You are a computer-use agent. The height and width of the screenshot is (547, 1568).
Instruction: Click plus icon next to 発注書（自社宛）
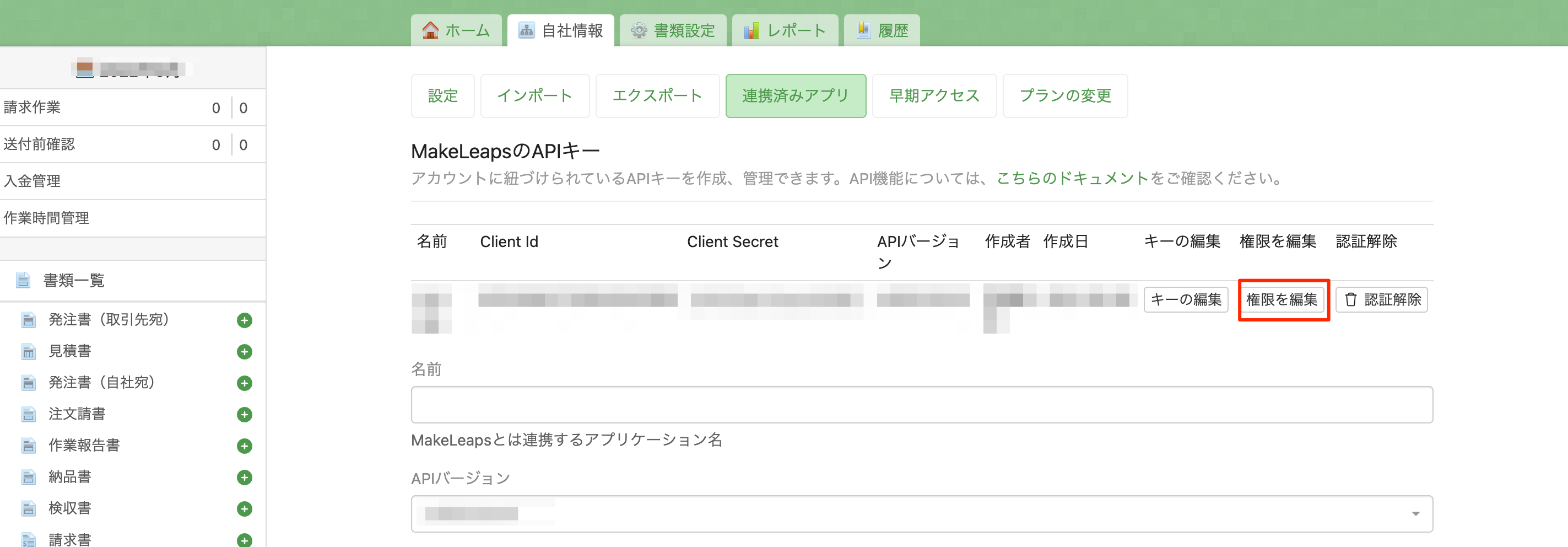[244, 383]
